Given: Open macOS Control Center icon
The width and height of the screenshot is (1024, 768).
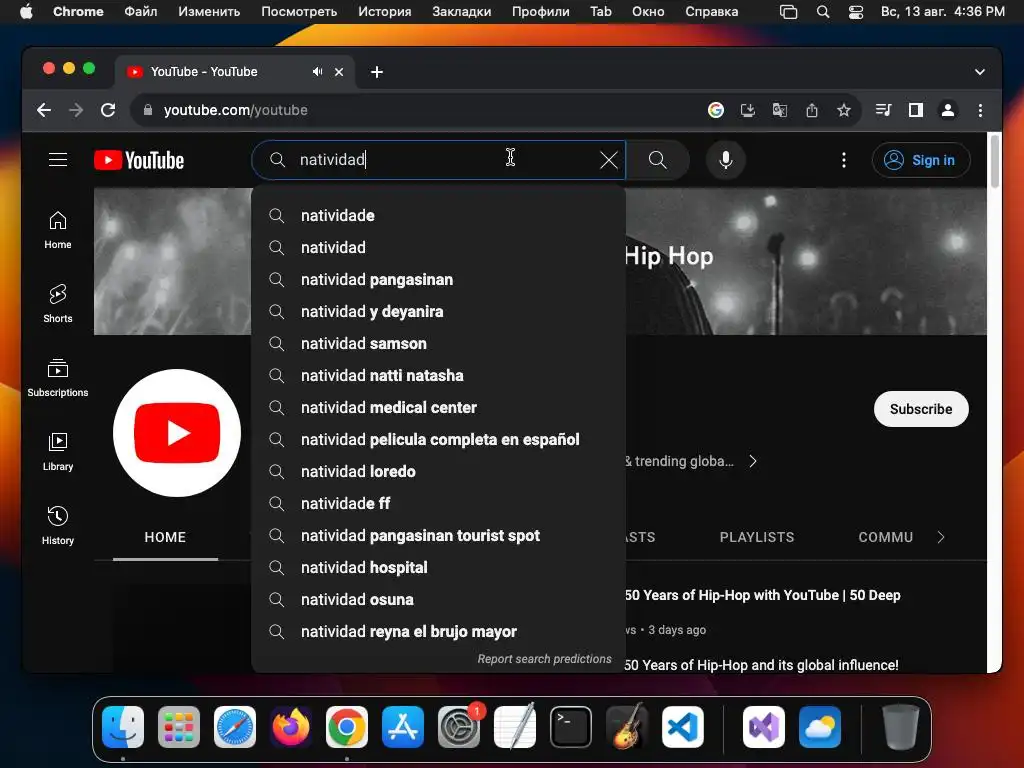Looking at the screenshot, I should 856,12.
